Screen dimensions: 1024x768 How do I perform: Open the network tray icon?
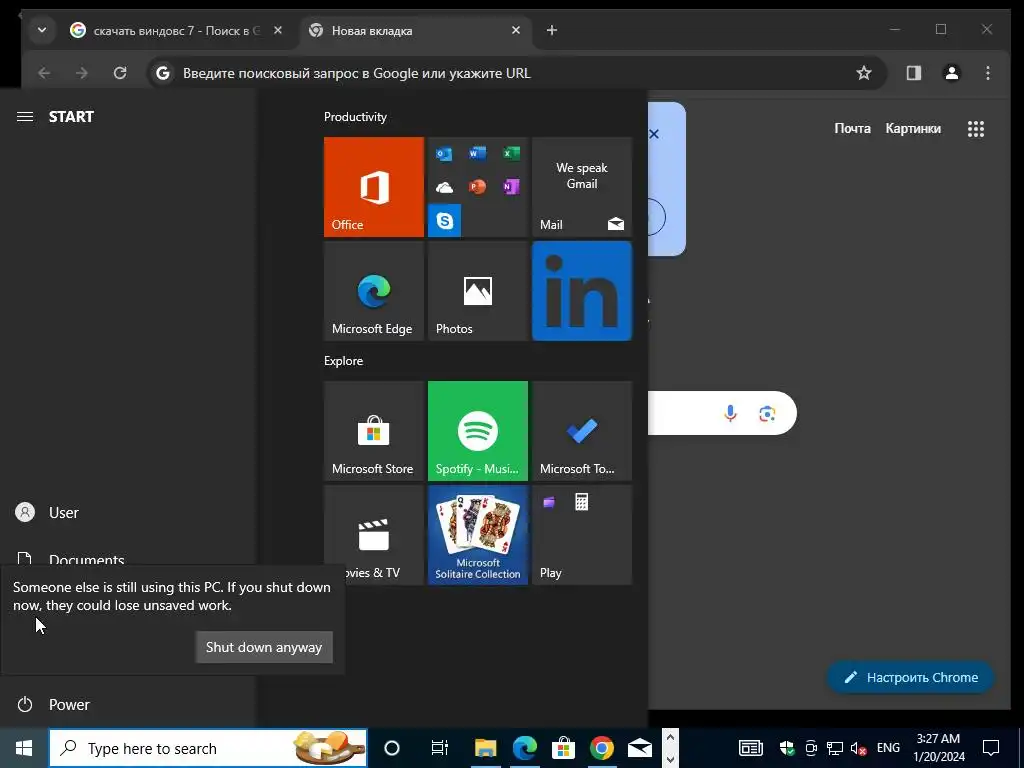pos(835,748)
